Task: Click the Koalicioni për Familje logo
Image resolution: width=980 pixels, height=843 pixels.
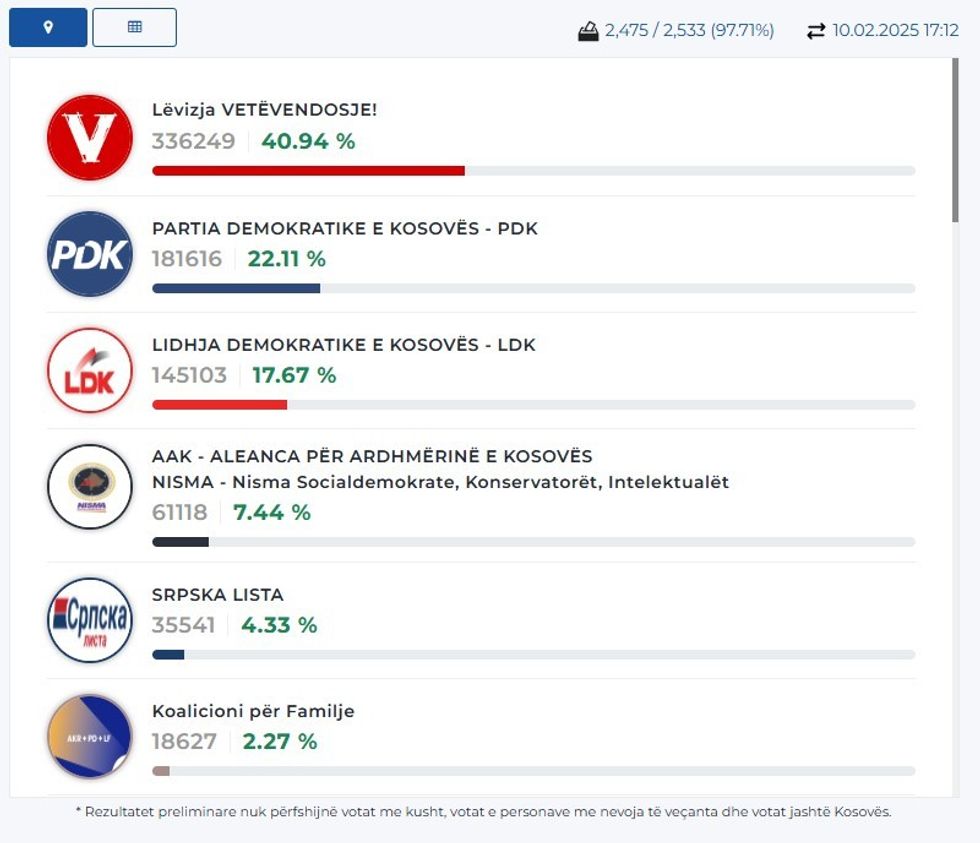Action: pos(90,737)
